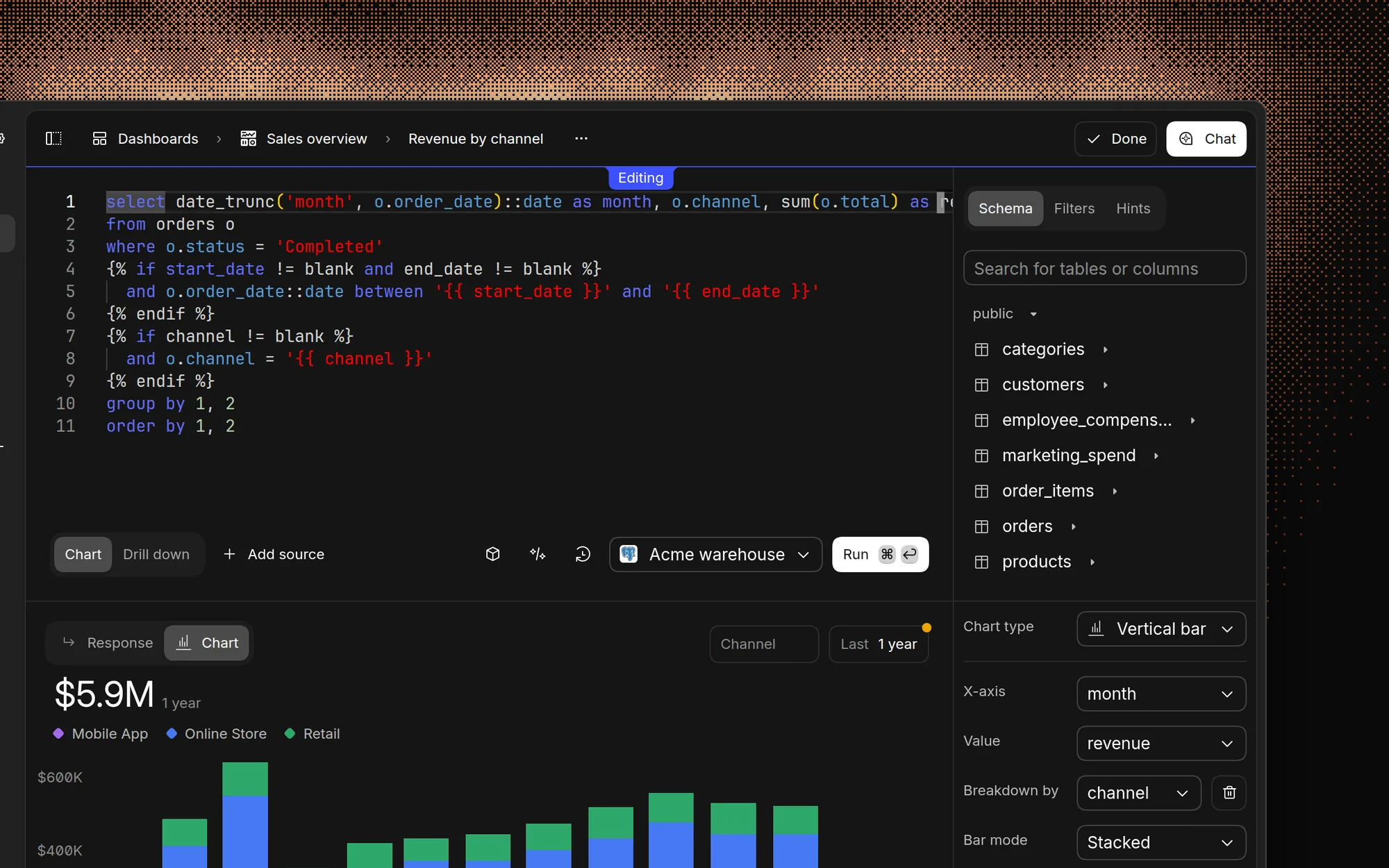Click the format code icon

[x=538, y=554]
